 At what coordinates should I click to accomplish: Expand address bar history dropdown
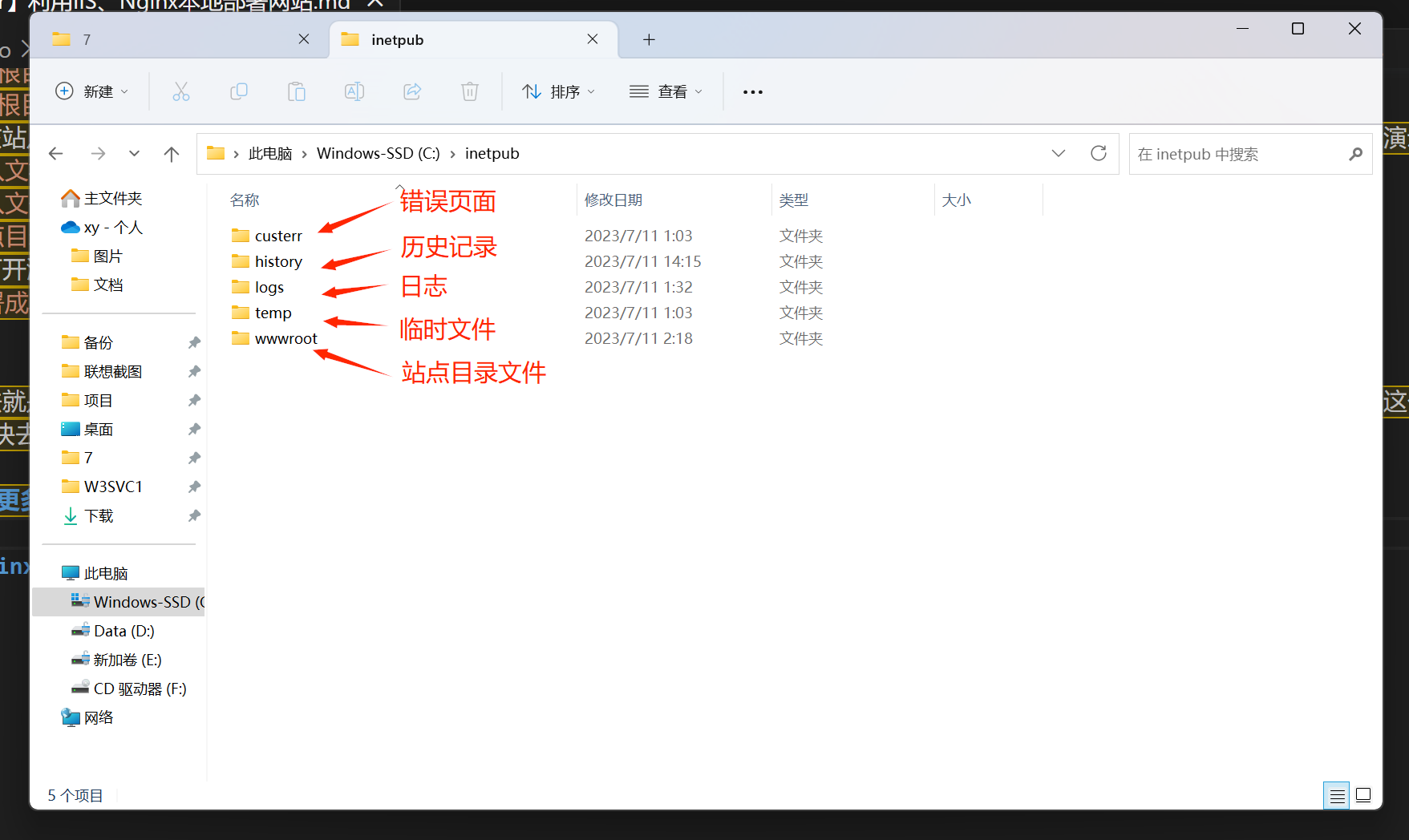tap(1059, 153)
